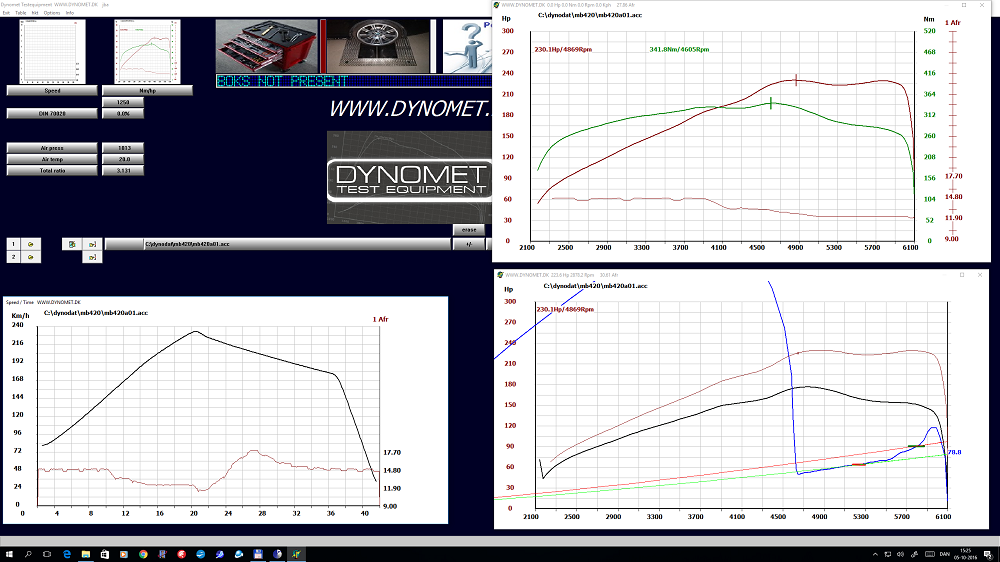Click the DIN 70020 button

(52, 114)
